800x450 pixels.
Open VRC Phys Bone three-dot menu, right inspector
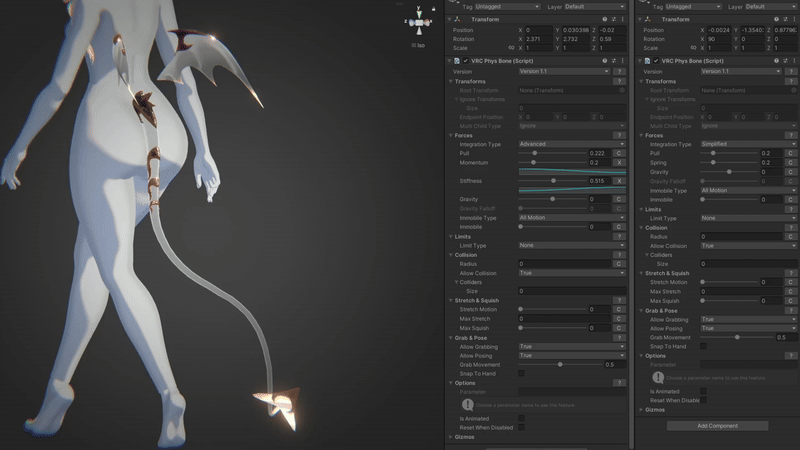[x=794, y=61]
